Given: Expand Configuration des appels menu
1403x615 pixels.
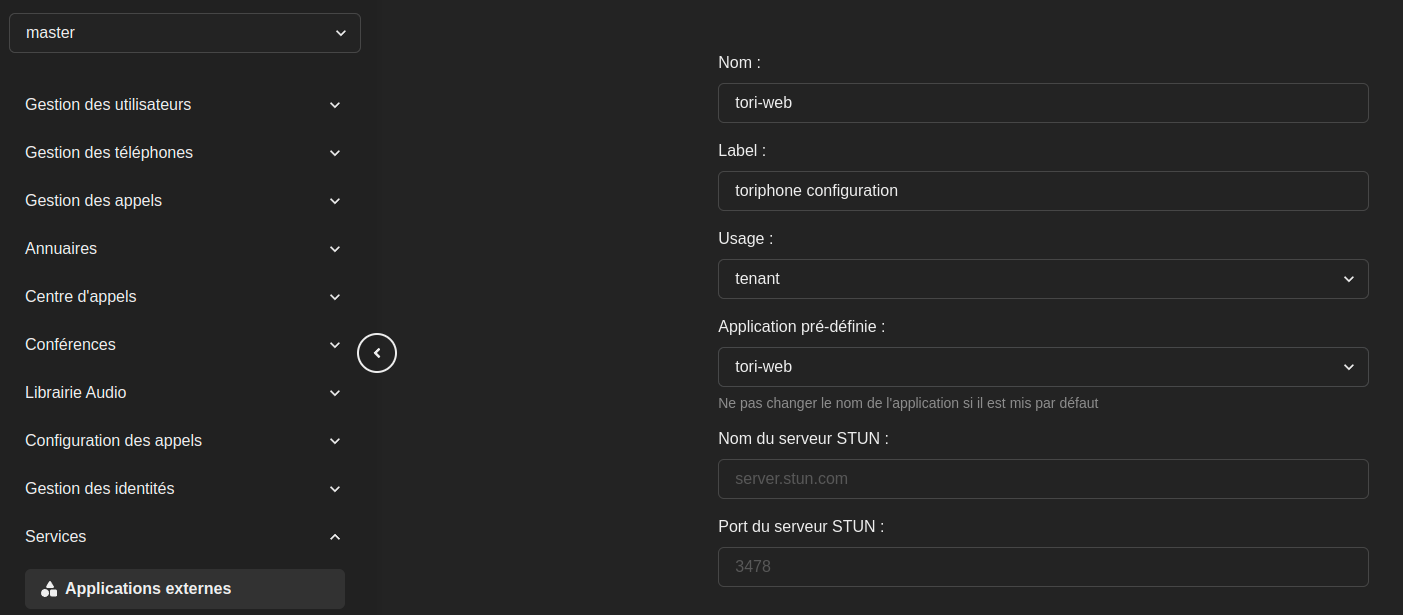Looking at the screenshot, I should pyautogui.click(x=184, y=441).
